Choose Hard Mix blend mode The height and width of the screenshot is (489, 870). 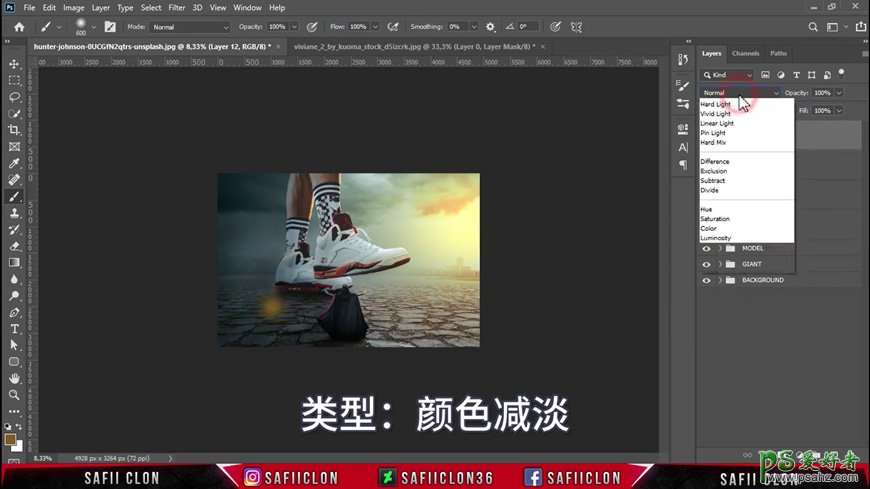click(713, 143)
